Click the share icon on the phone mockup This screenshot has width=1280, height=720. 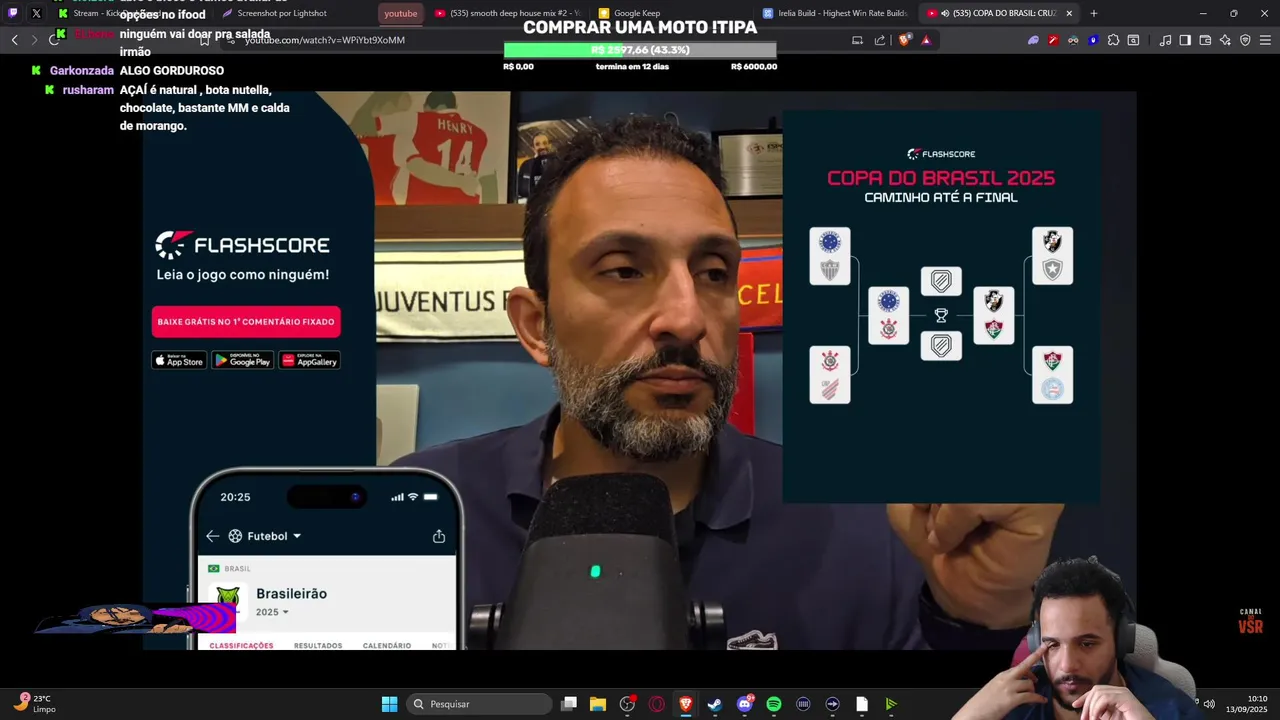point(439,536)
